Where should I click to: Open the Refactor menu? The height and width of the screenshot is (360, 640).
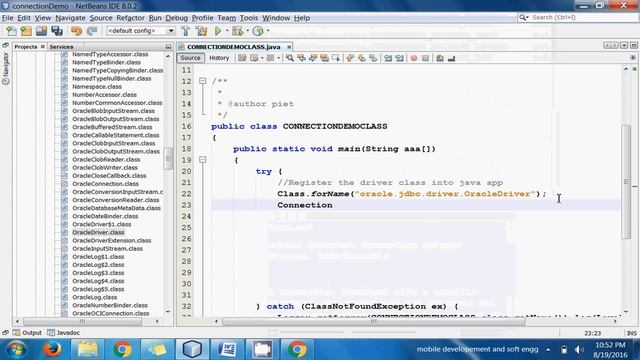point(130,18)
